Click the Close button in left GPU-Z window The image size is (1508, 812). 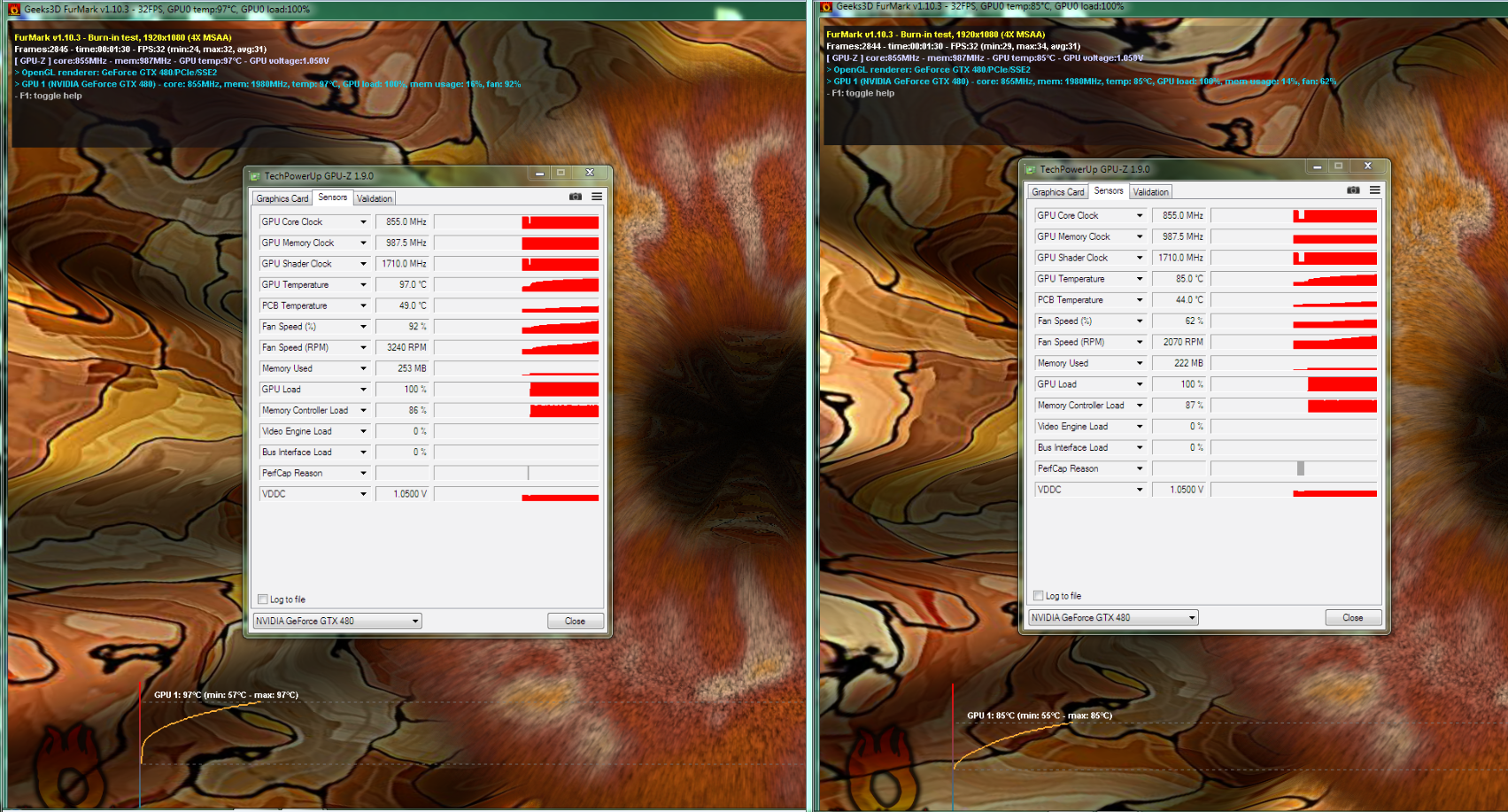(x=576, y=621)
